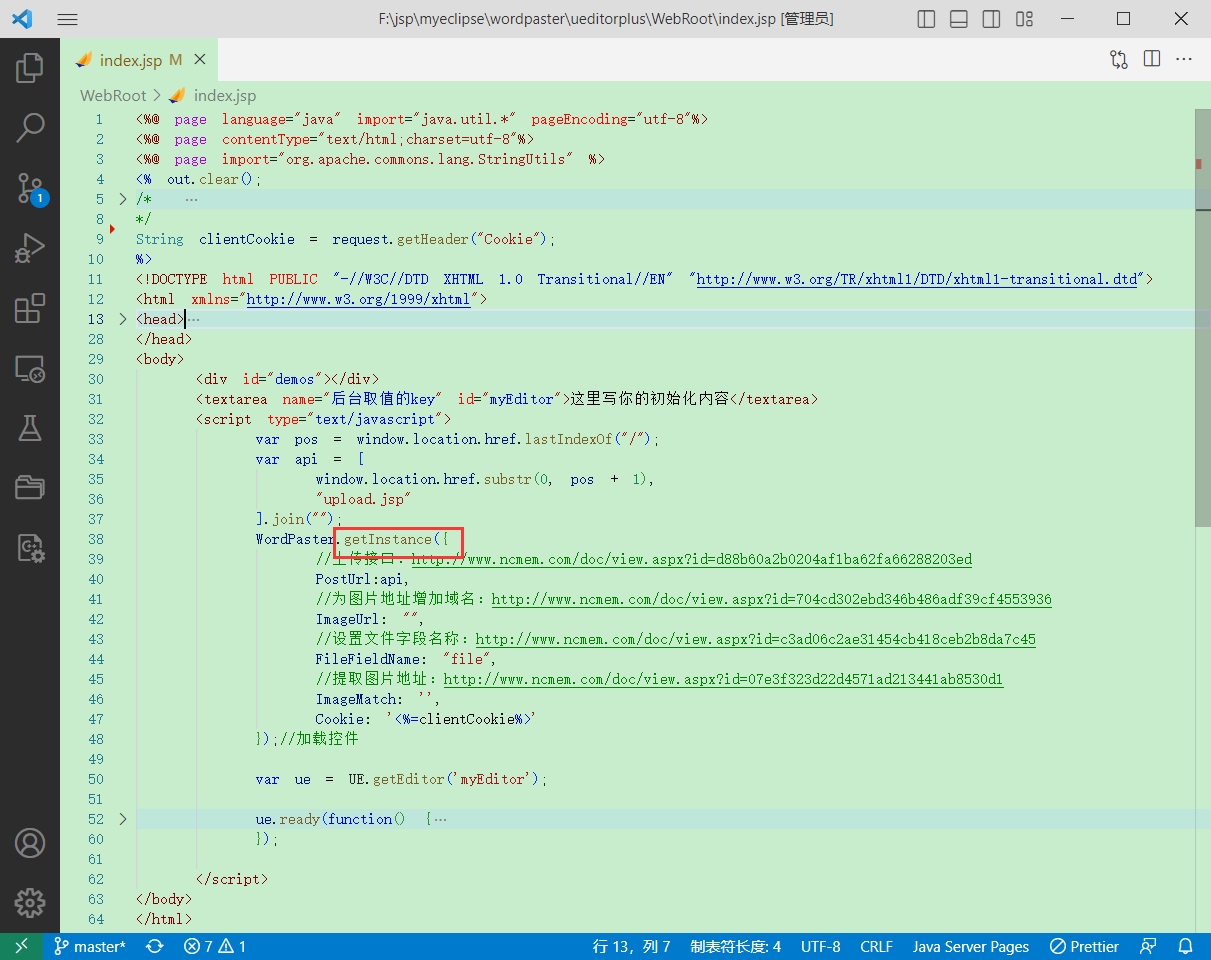Open image domain doc link on line 41
Viewport: 1211px width, 960px height.
(771, 599)
